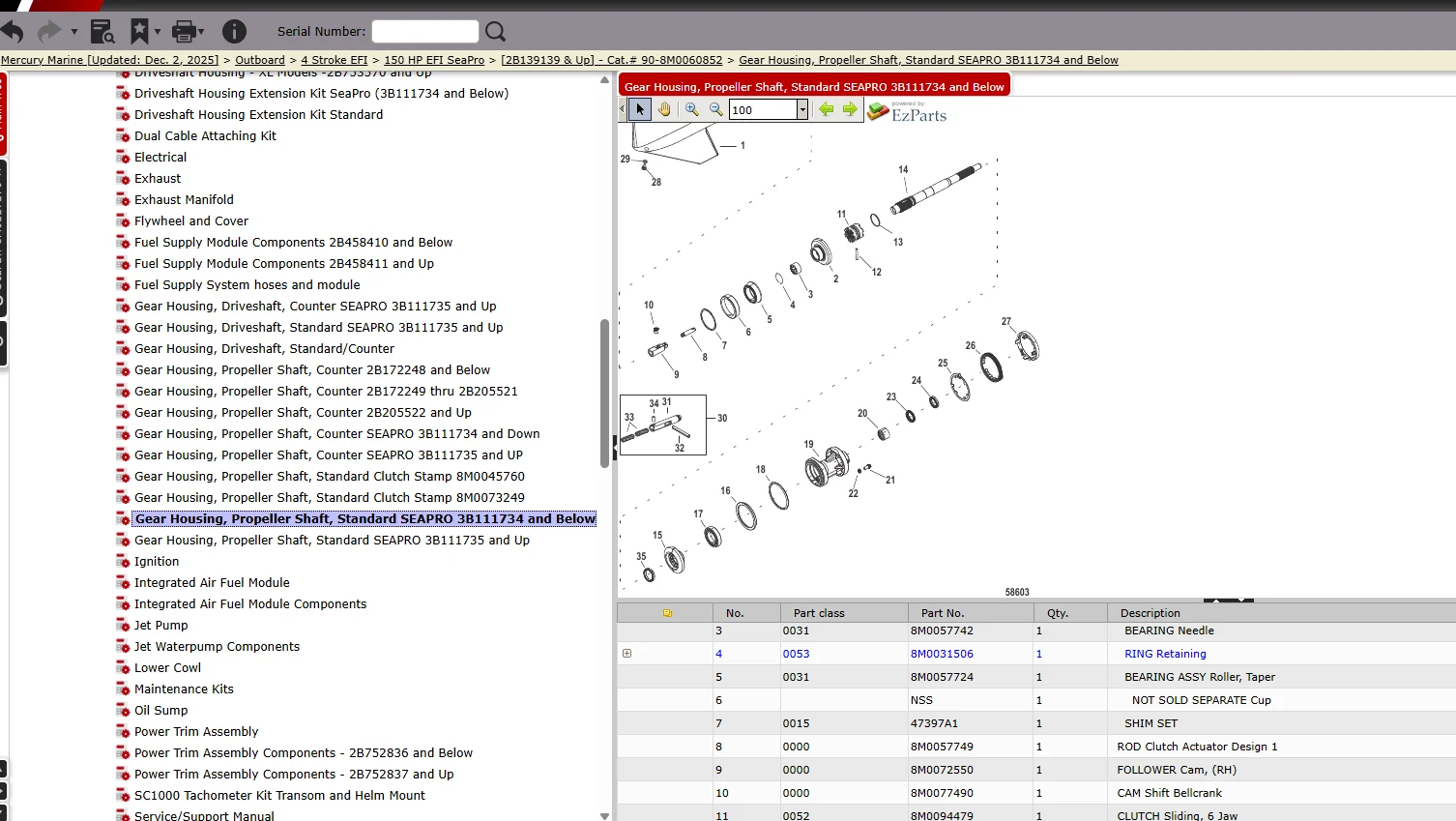Click the printer icon
Viewport: 1456px width, 821px height.
pyautogui.click(x=184, y=32)
